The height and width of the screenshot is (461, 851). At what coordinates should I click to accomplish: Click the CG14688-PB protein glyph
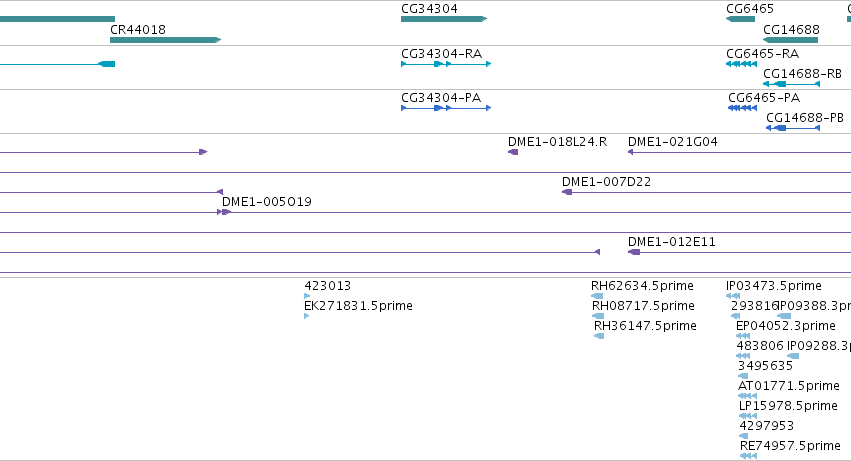792,128
